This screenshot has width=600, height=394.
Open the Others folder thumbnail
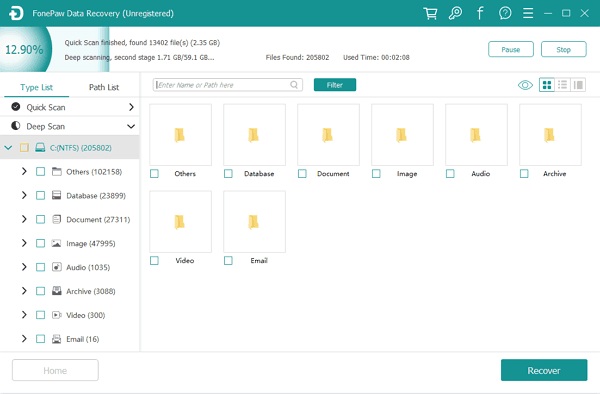click(x=180, y=135)
